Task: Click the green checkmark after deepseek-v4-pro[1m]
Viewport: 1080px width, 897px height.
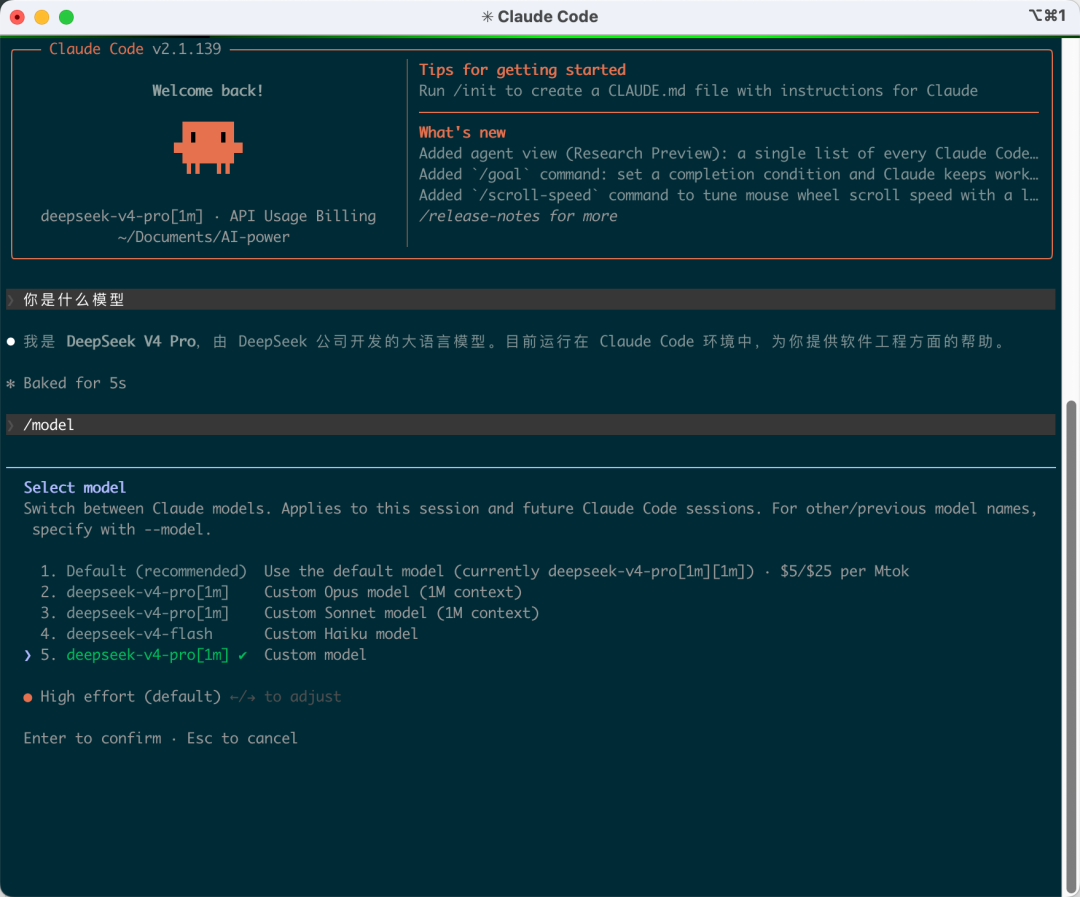Action: tap(242, 655)
